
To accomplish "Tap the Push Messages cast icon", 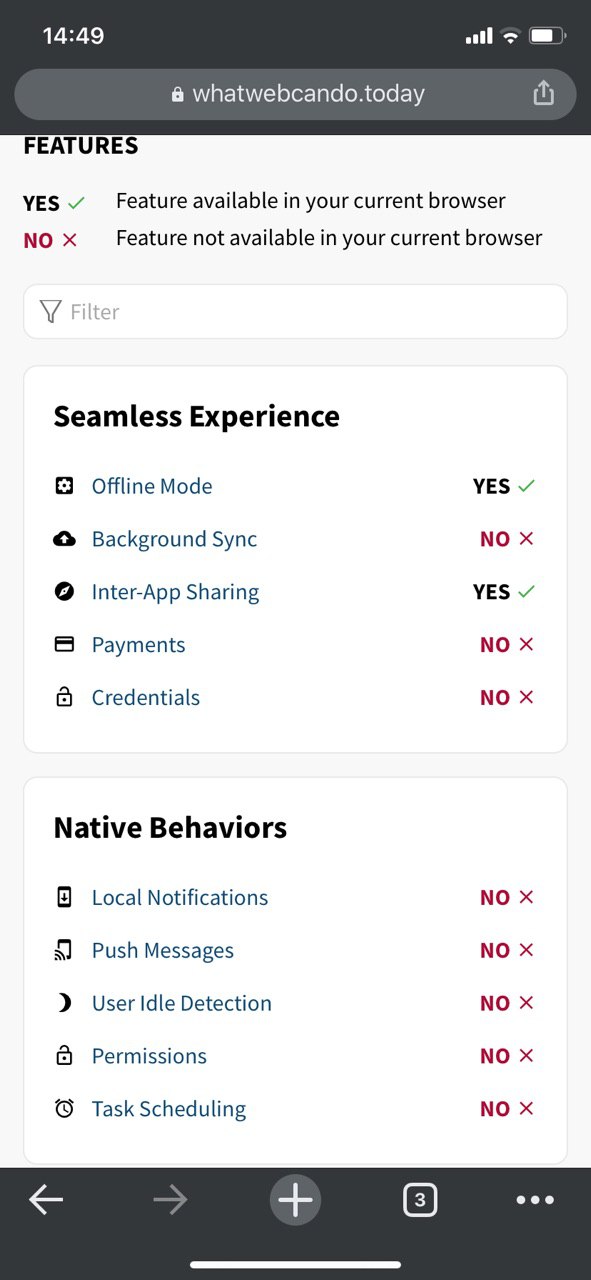I will 64,950.
